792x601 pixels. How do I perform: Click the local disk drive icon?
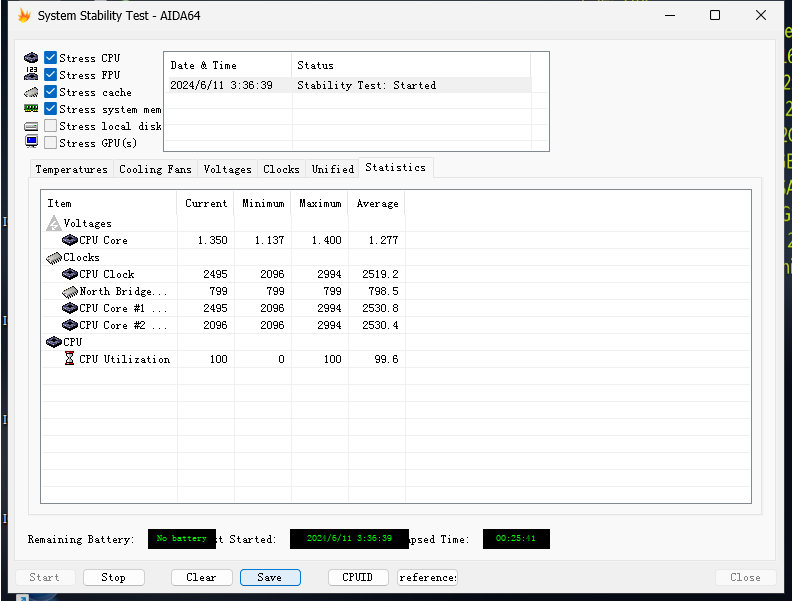tap(31, 126)
